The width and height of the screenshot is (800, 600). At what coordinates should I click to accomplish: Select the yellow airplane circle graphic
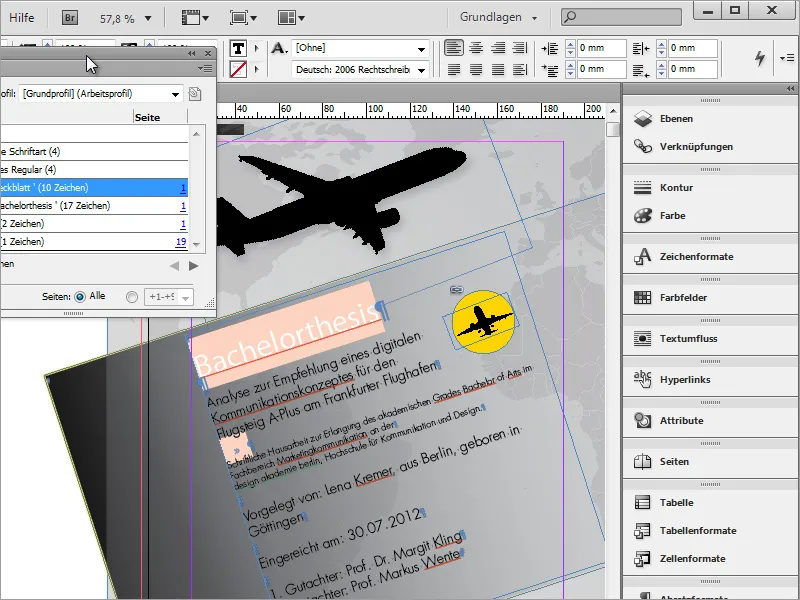483,322
